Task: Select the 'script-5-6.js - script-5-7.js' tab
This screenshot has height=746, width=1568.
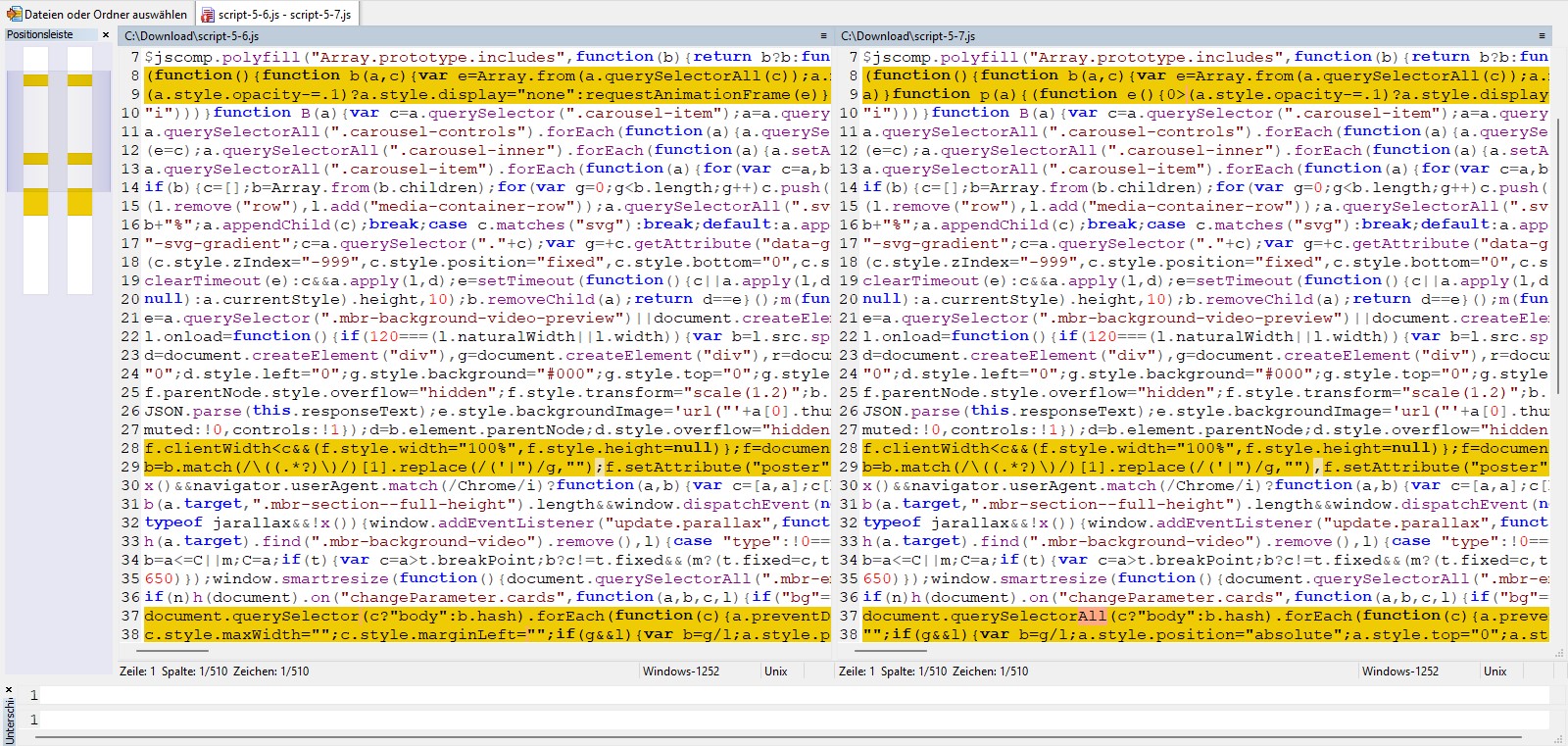Action: pyautogui.click(x=277, y=14)
